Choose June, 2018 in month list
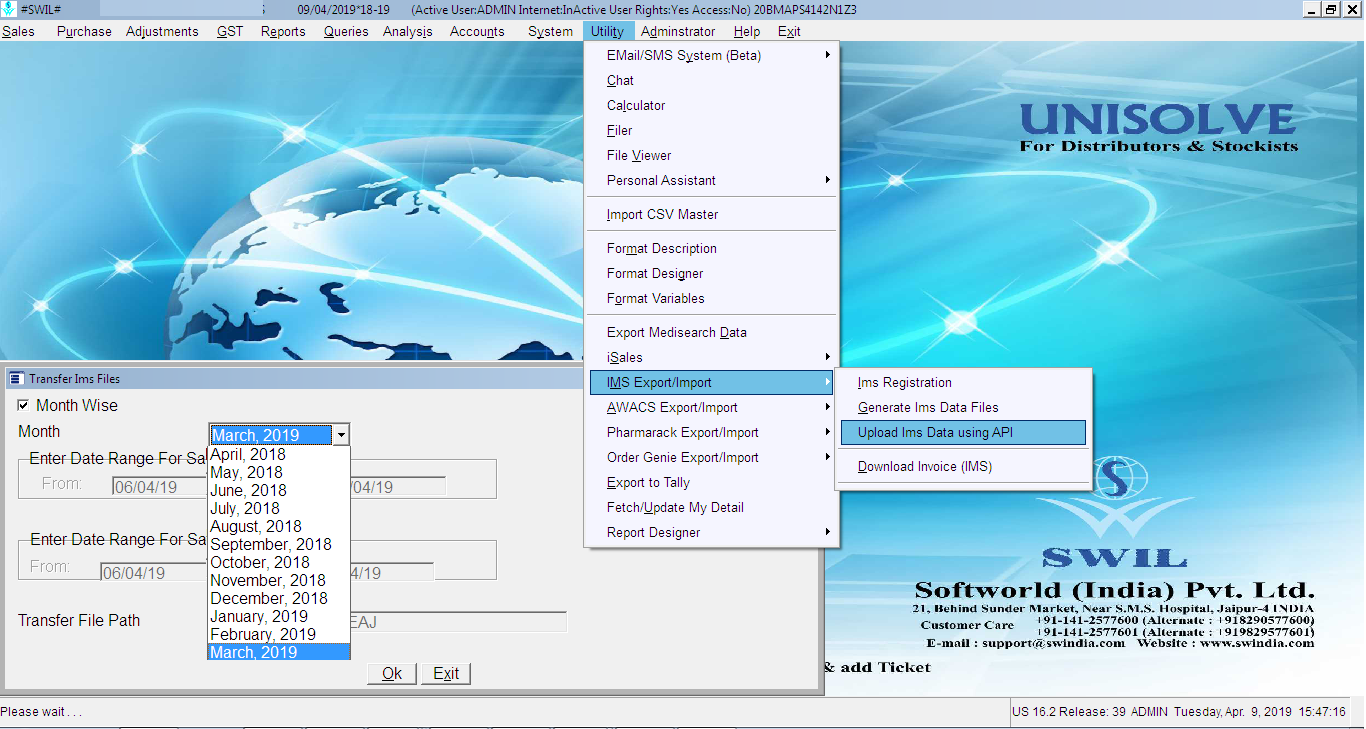This screenshot has height=729, width=1366. pos(279,490)
